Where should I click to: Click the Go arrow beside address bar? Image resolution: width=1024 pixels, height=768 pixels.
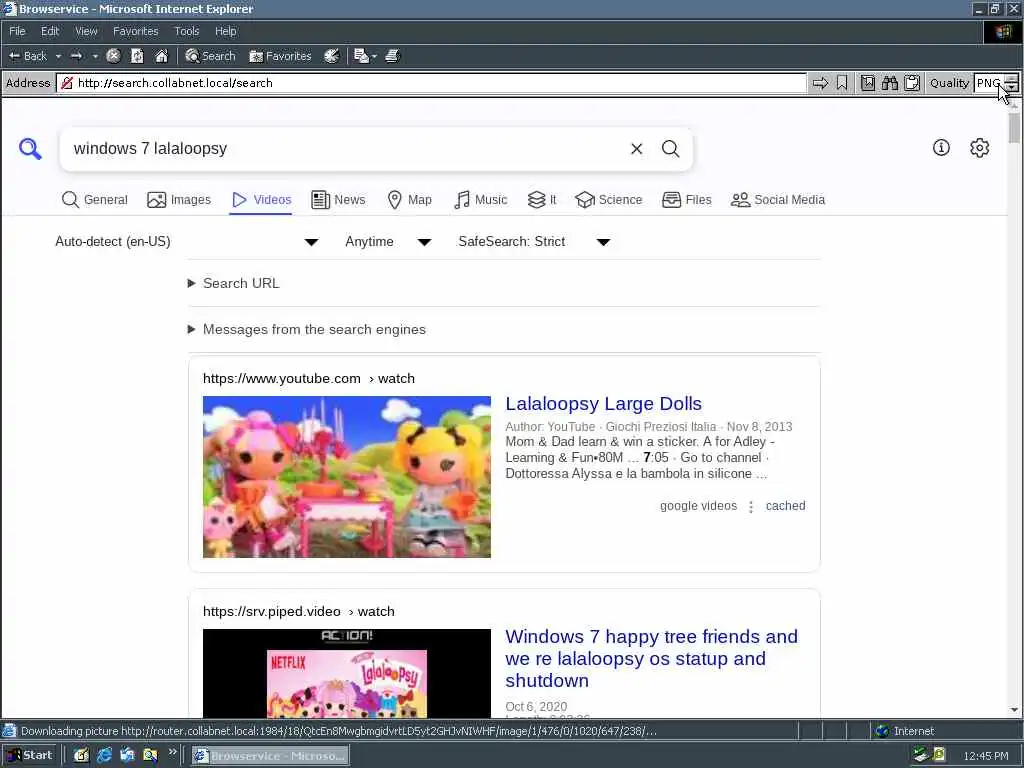coord(820,83)
